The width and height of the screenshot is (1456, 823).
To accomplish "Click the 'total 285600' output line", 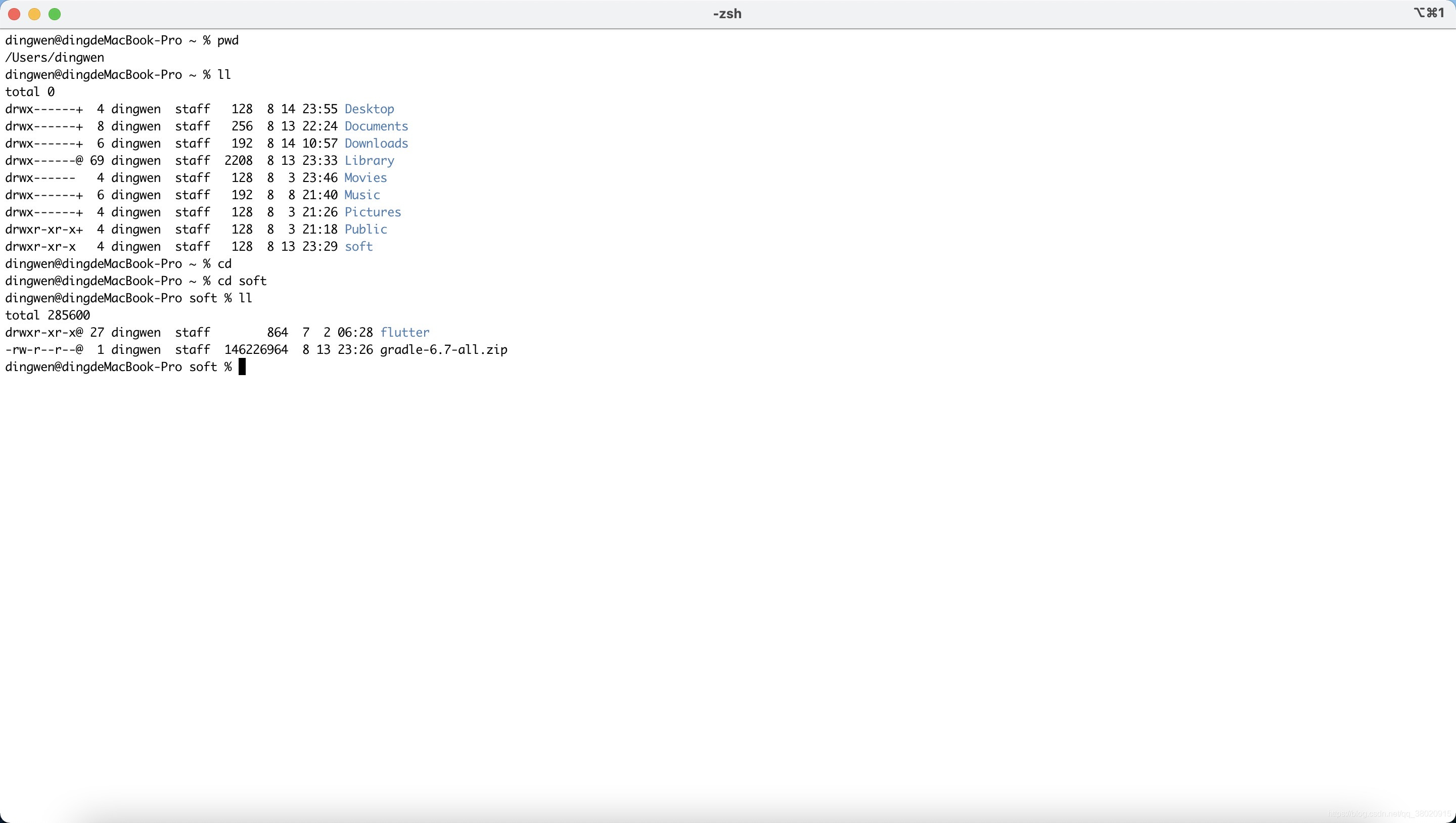I will point(48,315).
